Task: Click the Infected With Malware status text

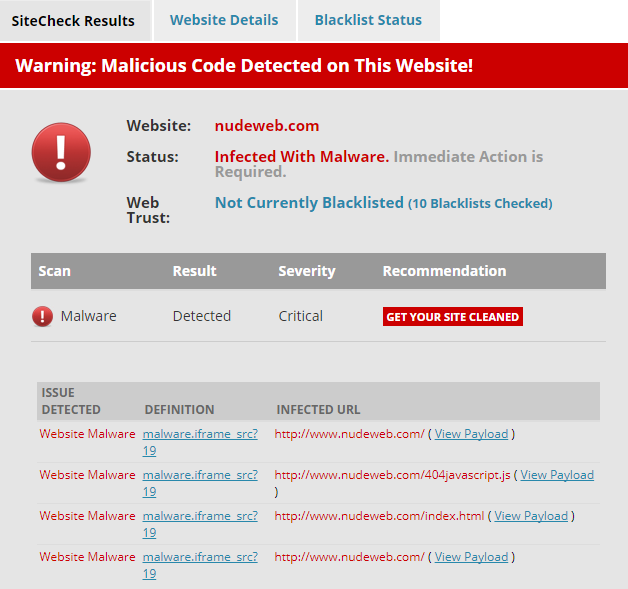Action: point(302,157)
